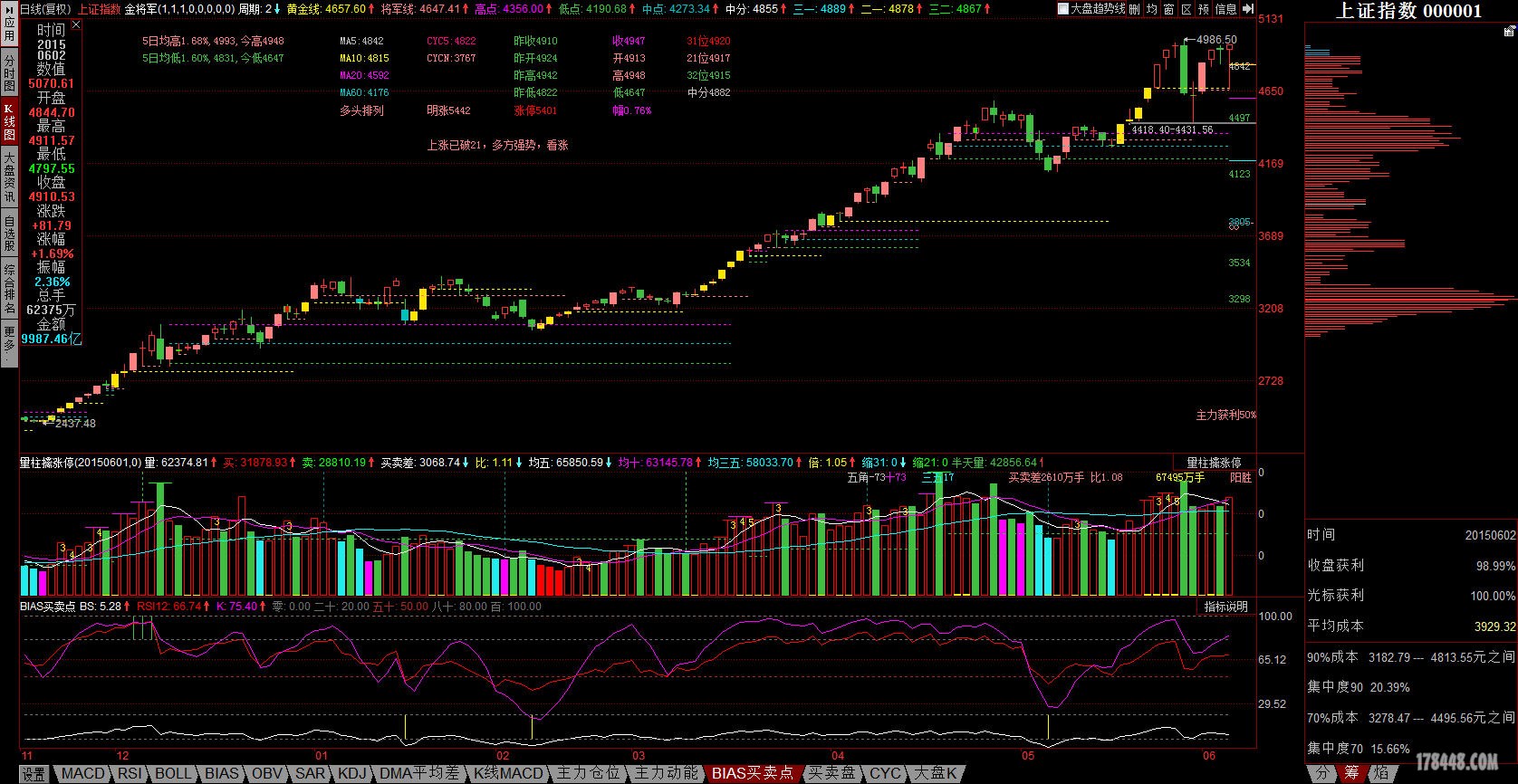Click the 删 toolbar button
Screen dimensions: 1518x784
(x=1134, y=9)
